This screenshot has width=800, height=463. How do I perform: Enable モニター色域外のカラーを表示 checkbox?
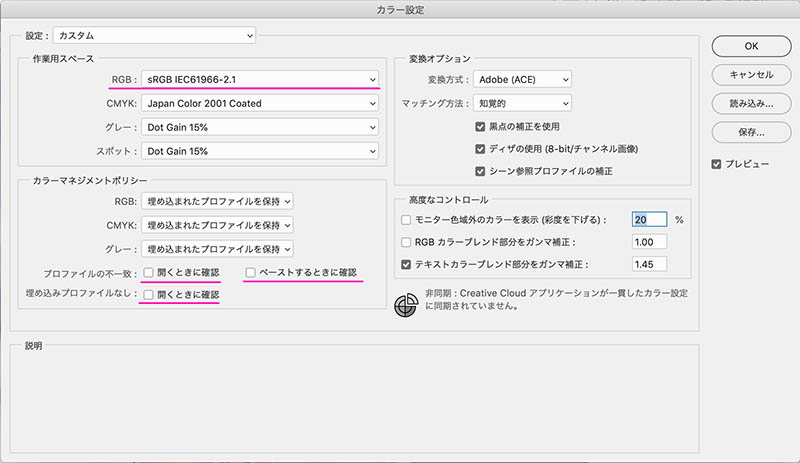[406, 220]
